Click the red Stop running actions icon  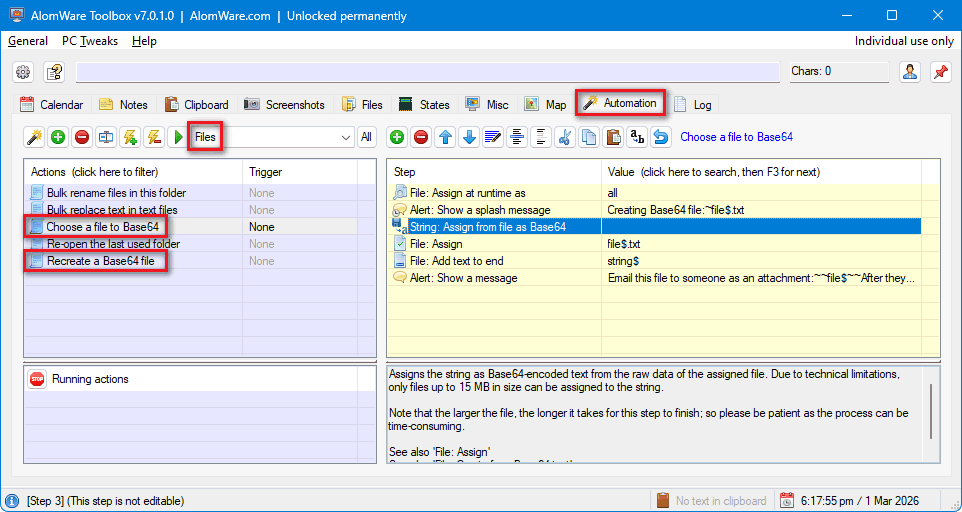(x=38, y=379)
